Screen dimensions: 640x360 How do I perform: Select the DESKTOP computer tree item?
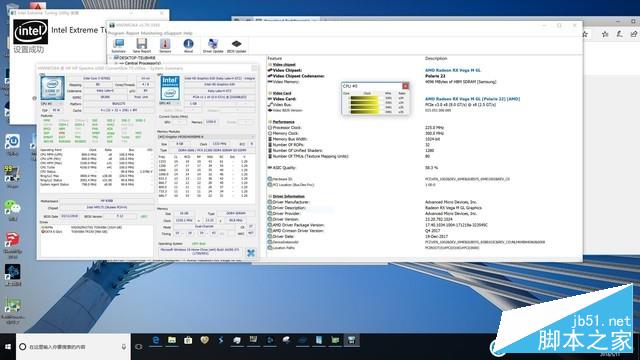point(136,58)
